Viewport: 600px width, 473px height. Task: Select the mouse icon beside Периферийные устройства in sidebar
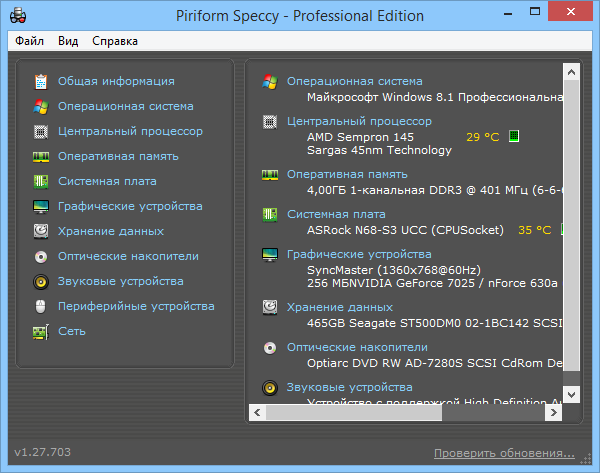(x=41, y=306)
